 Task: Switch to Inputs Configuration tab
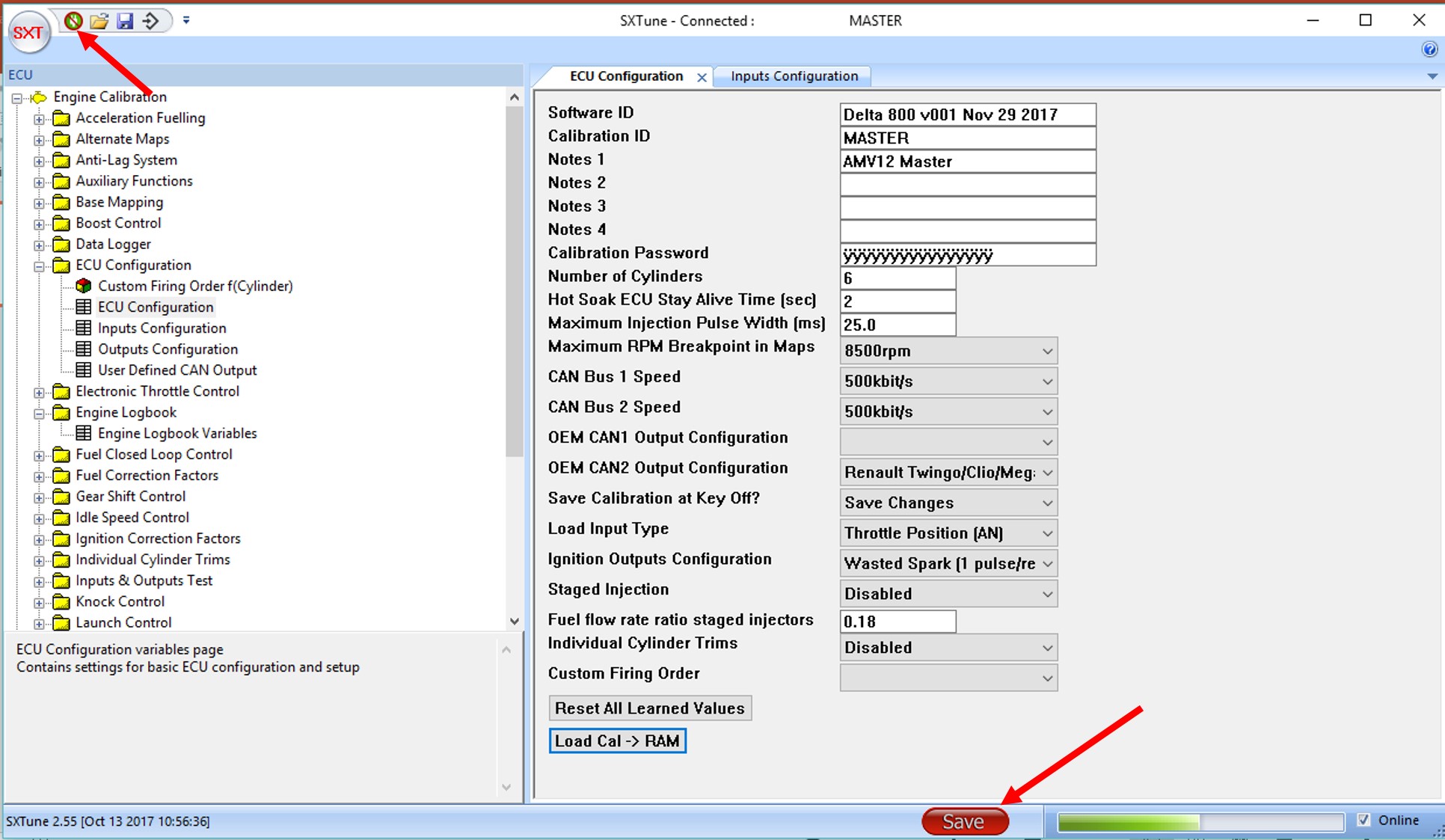(794, 76)
